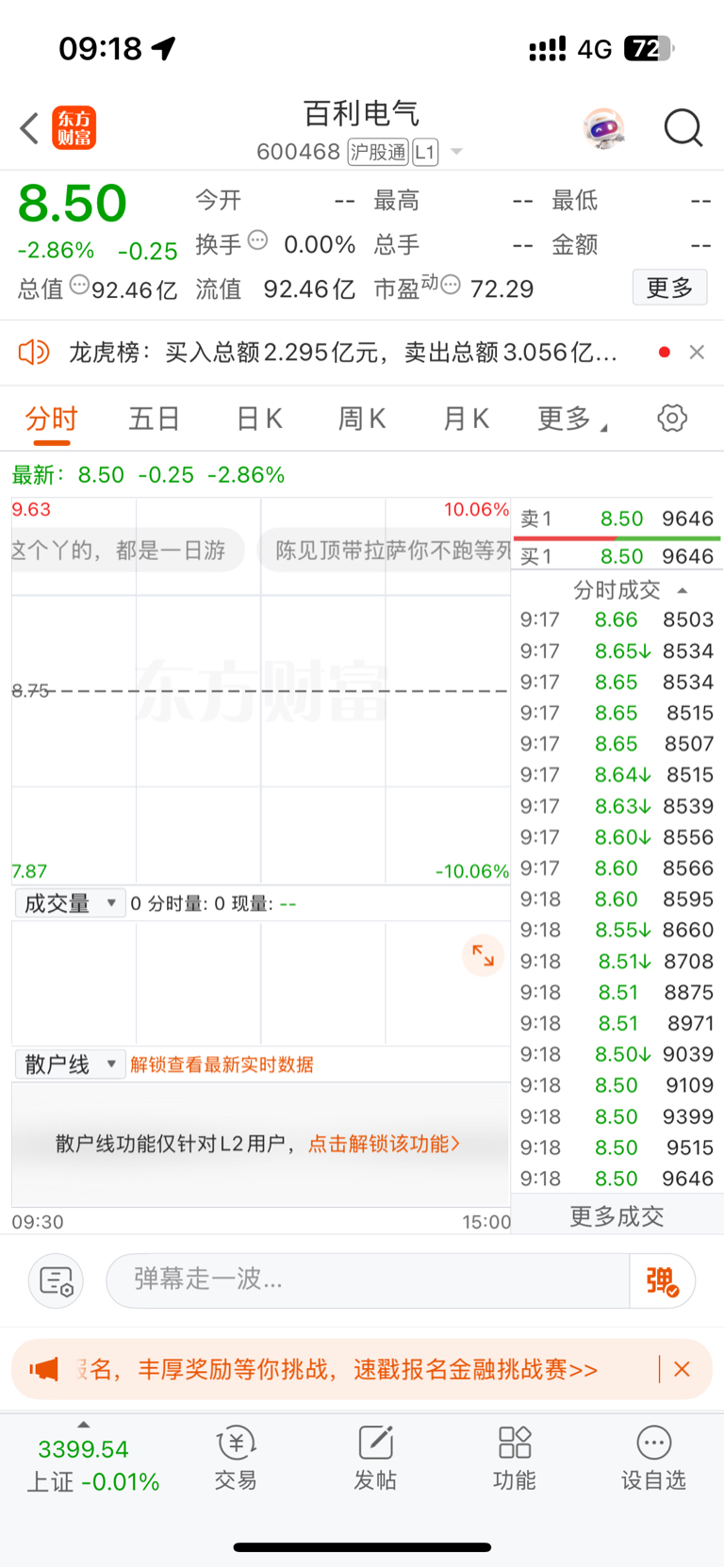Switch to 月K tab
This screenshot has width=724, height=1568.
466,419
